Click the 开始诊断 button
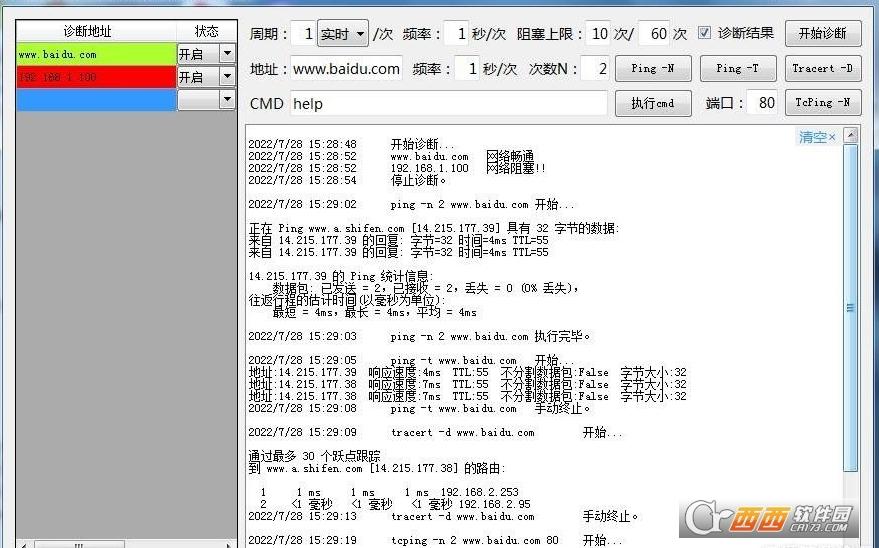This screenshot has height=548, width=879. (x=823, y=34)
